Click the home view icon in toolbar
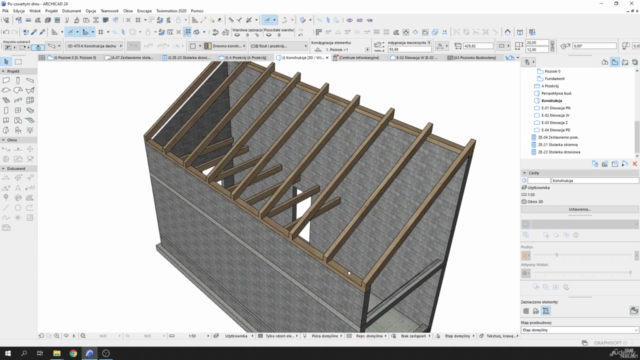The height and width of the screenshot is (360, 640). point(507,32)
